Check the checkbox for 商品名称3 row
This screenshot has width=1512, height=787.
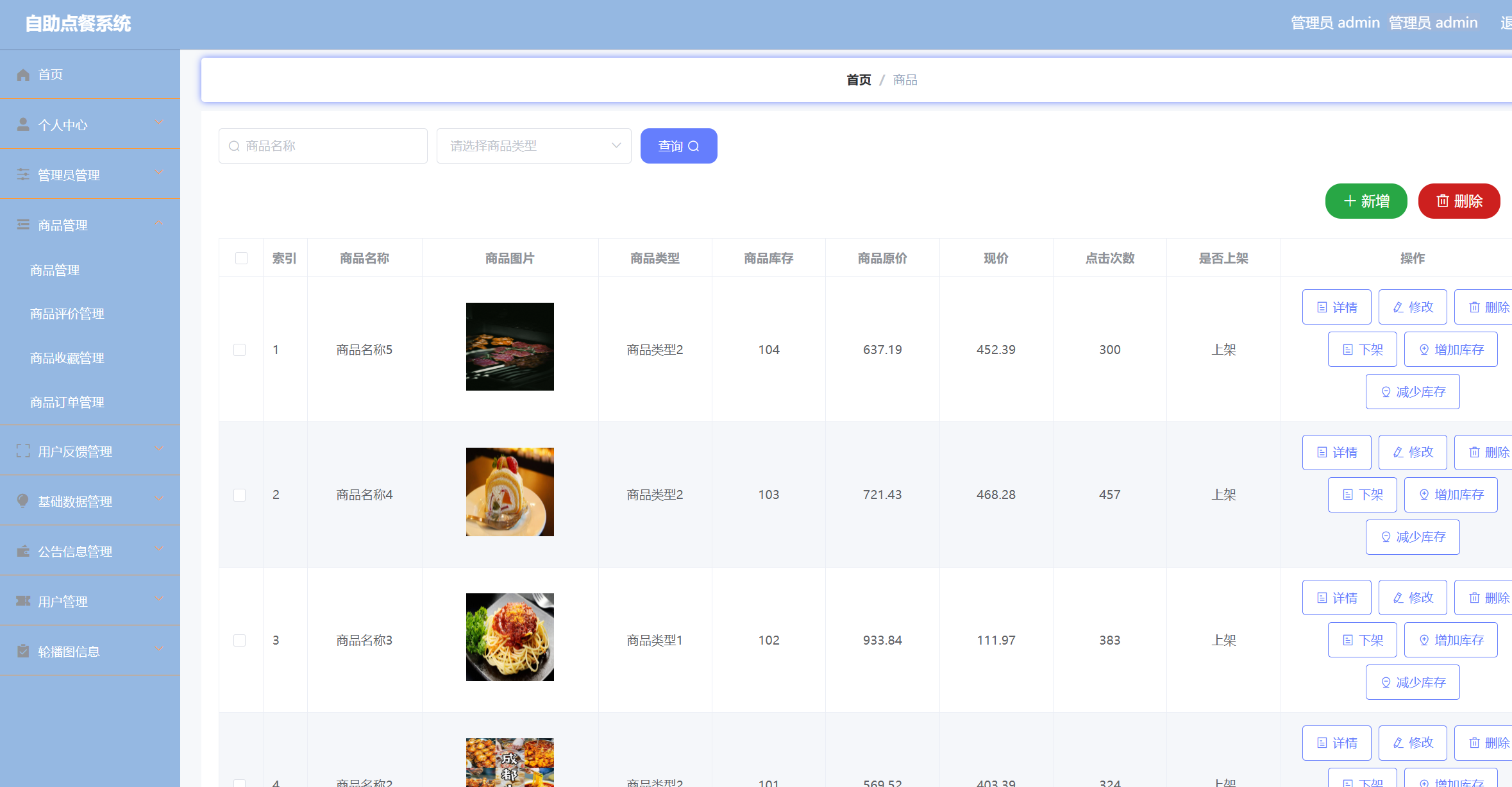click(x=241, y=640)
